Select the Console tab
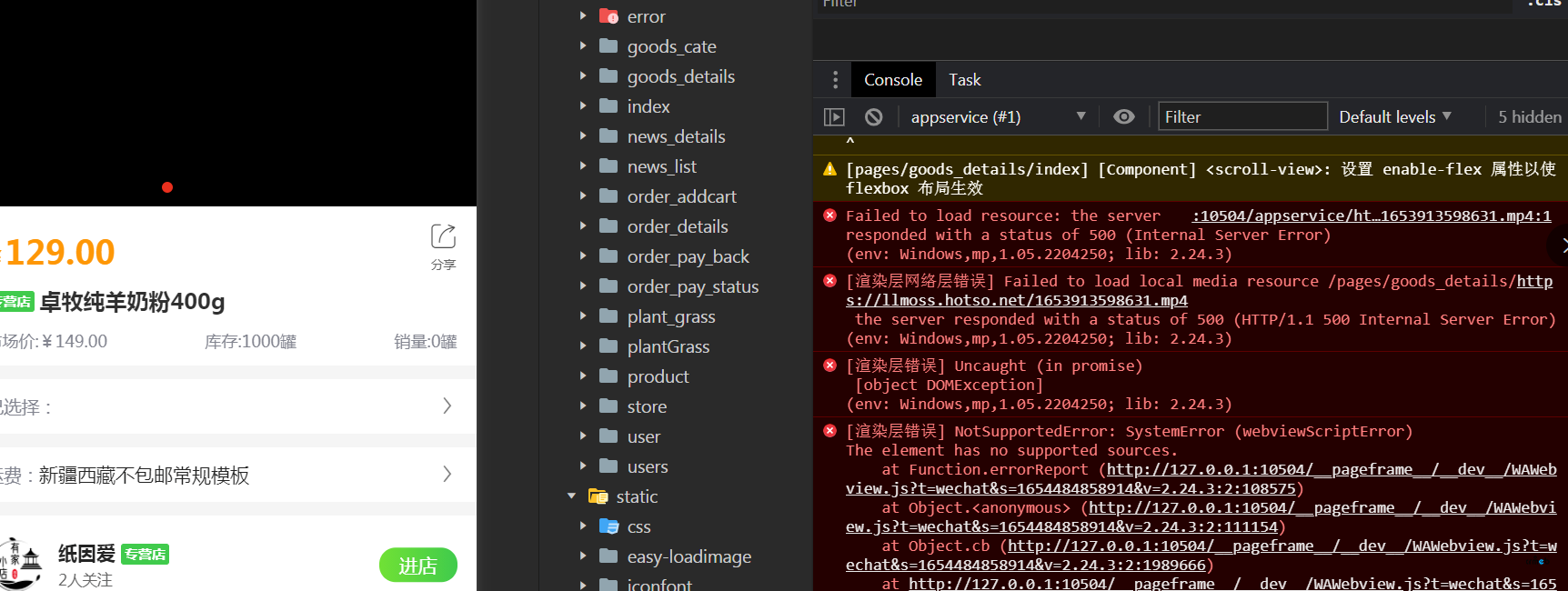Viewport: 1568px width, 591px height. coord(892,80)
